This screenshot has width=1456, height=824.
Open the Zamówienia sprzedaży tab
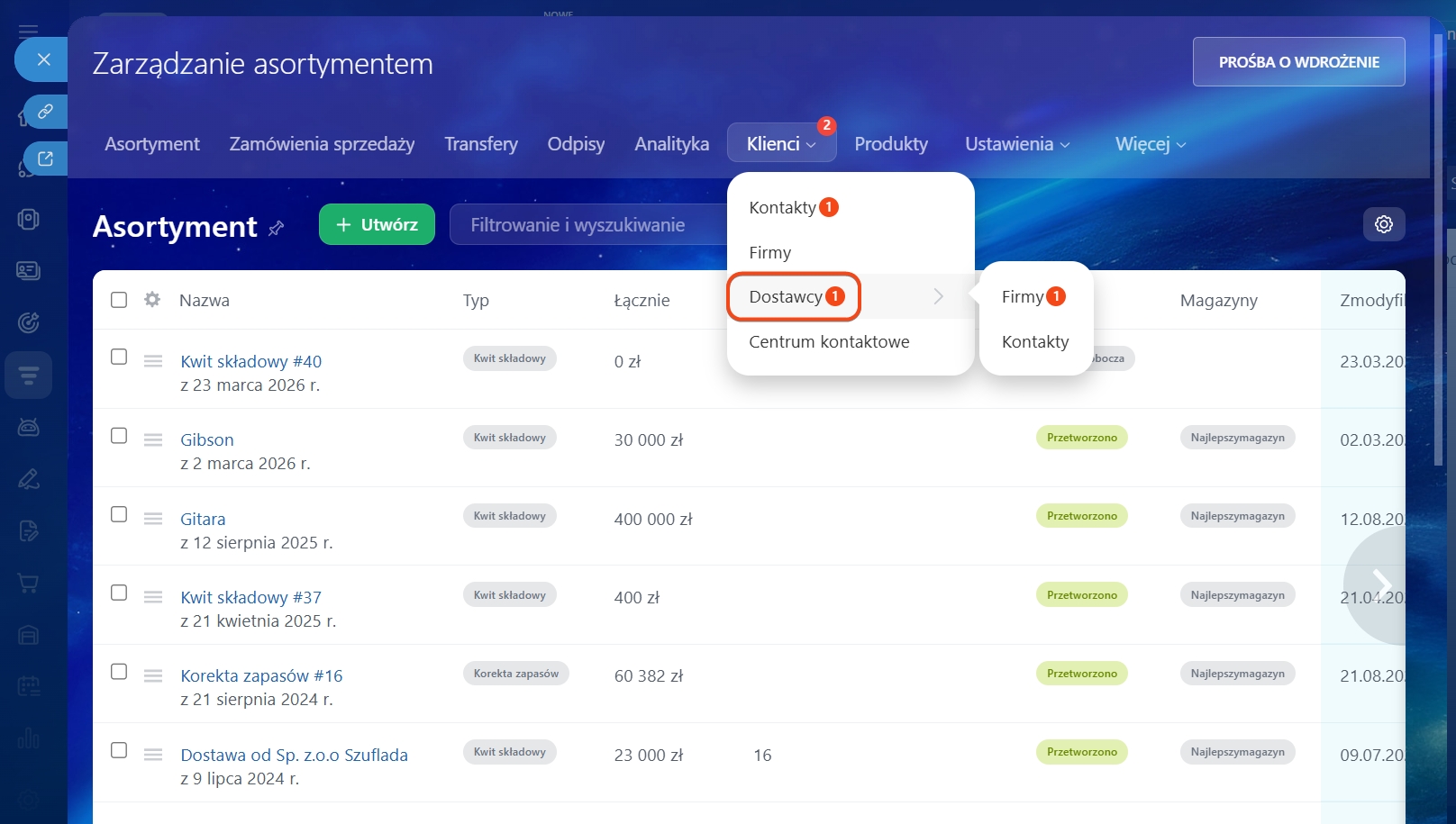coord(322,144)
